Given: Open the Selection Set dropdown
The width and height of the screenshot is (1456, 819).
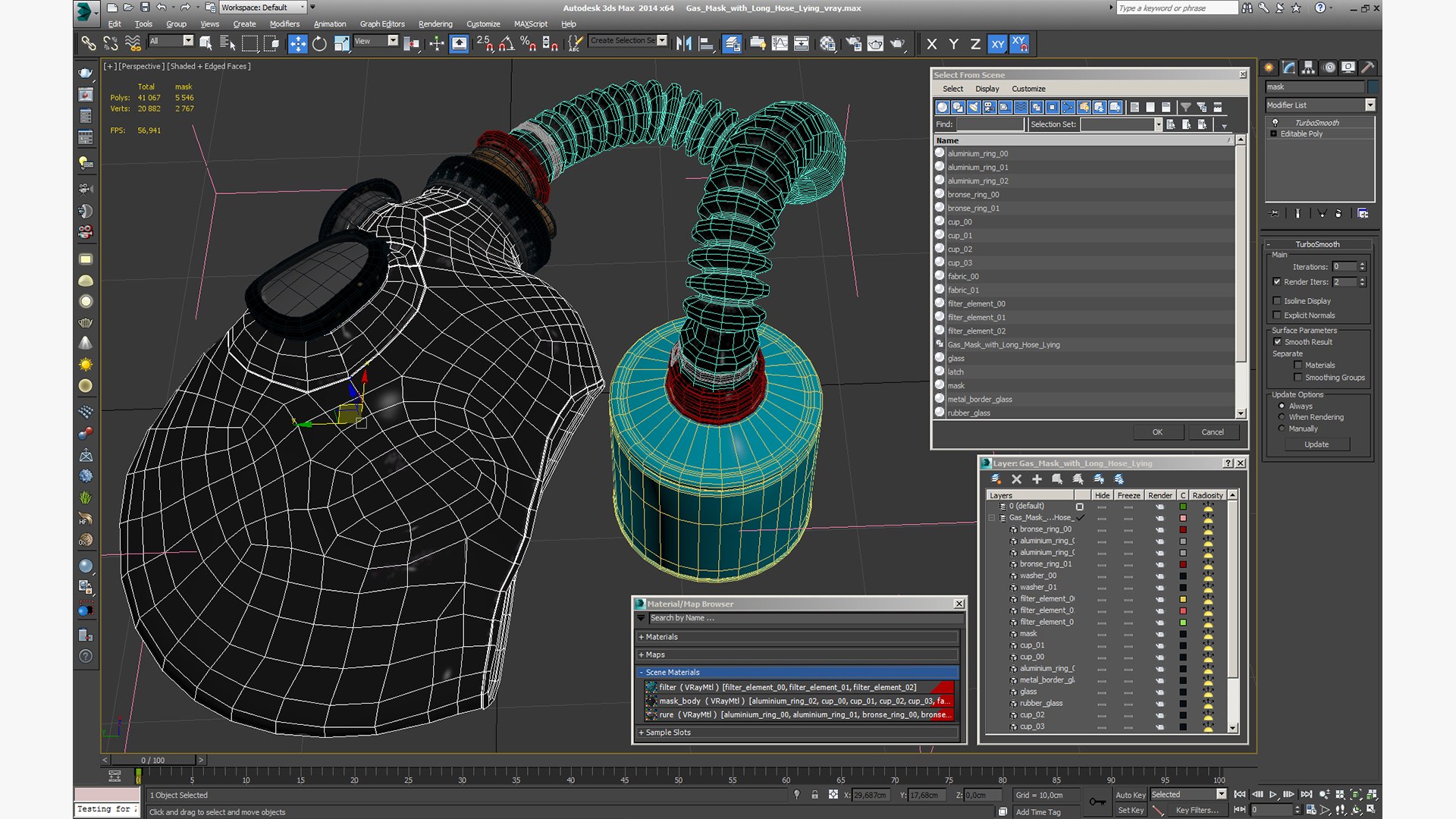Looking at the screenshot, I should (x=1158, y=124).
